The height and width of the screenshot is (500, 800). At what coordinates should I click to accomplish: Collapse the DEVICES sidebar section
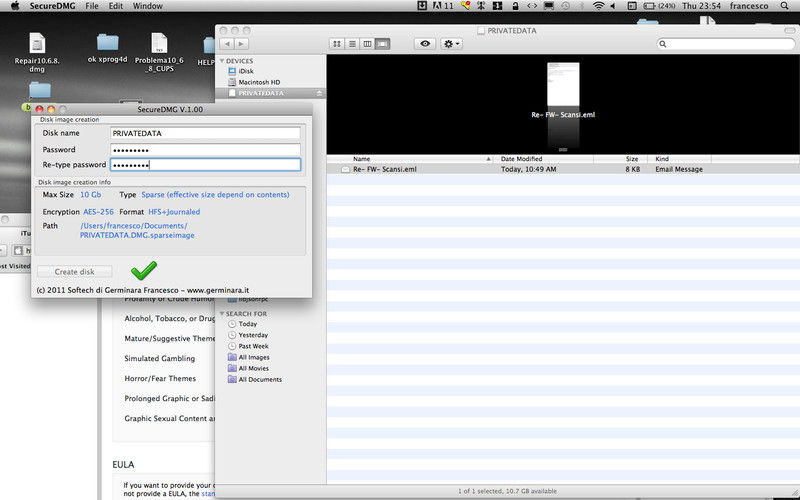[222, 61]
